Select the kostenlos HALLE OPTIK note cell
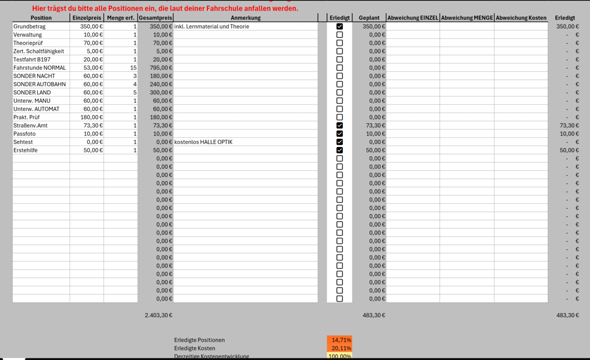 click(x=245, y=142)
